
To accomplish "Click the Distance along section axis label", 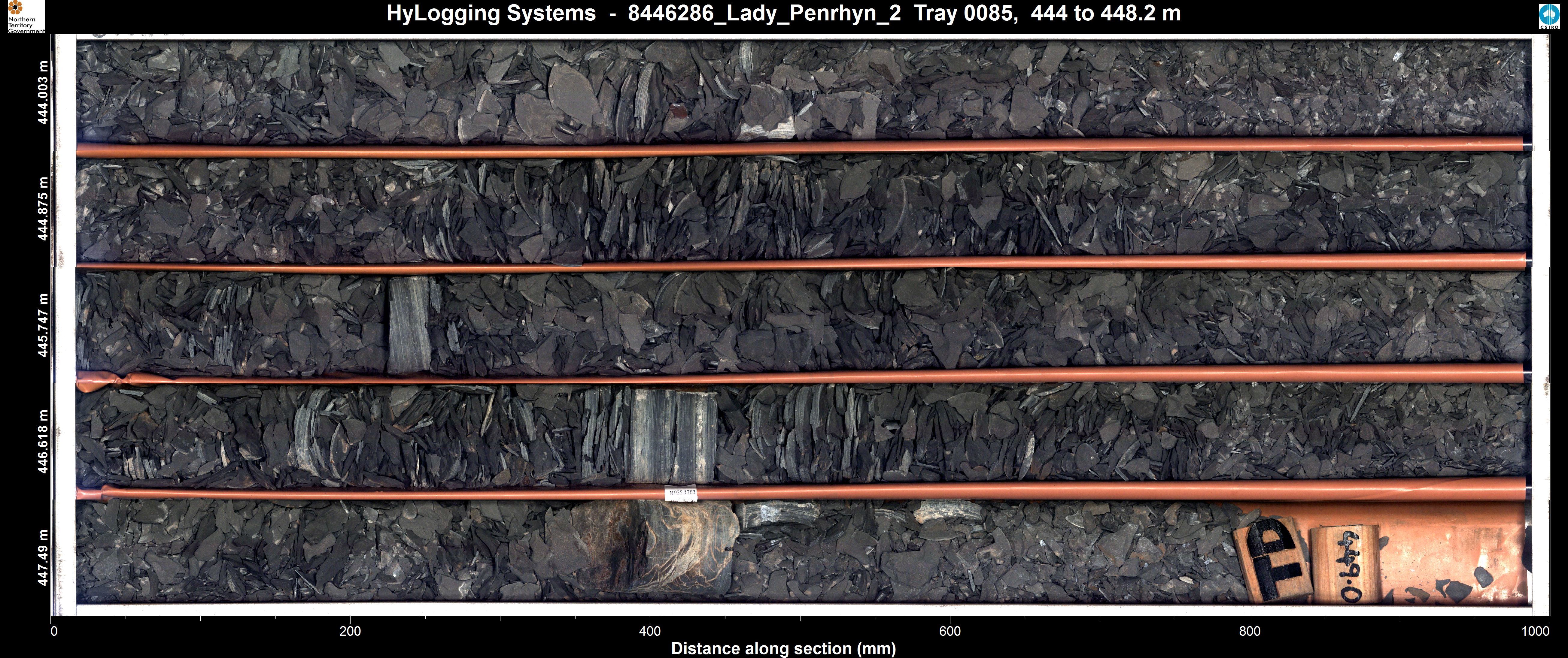I will tap(783, 648).
